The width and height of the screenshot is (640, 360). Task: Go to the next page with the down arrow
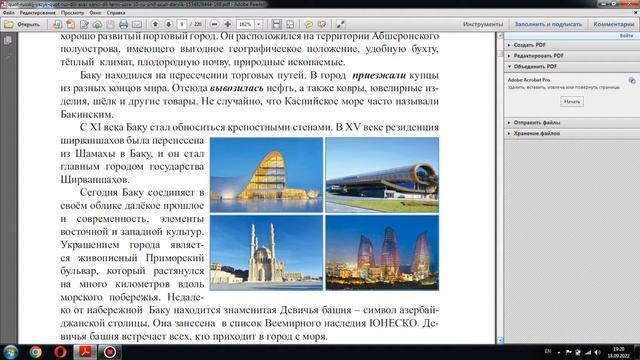point(169,24)
